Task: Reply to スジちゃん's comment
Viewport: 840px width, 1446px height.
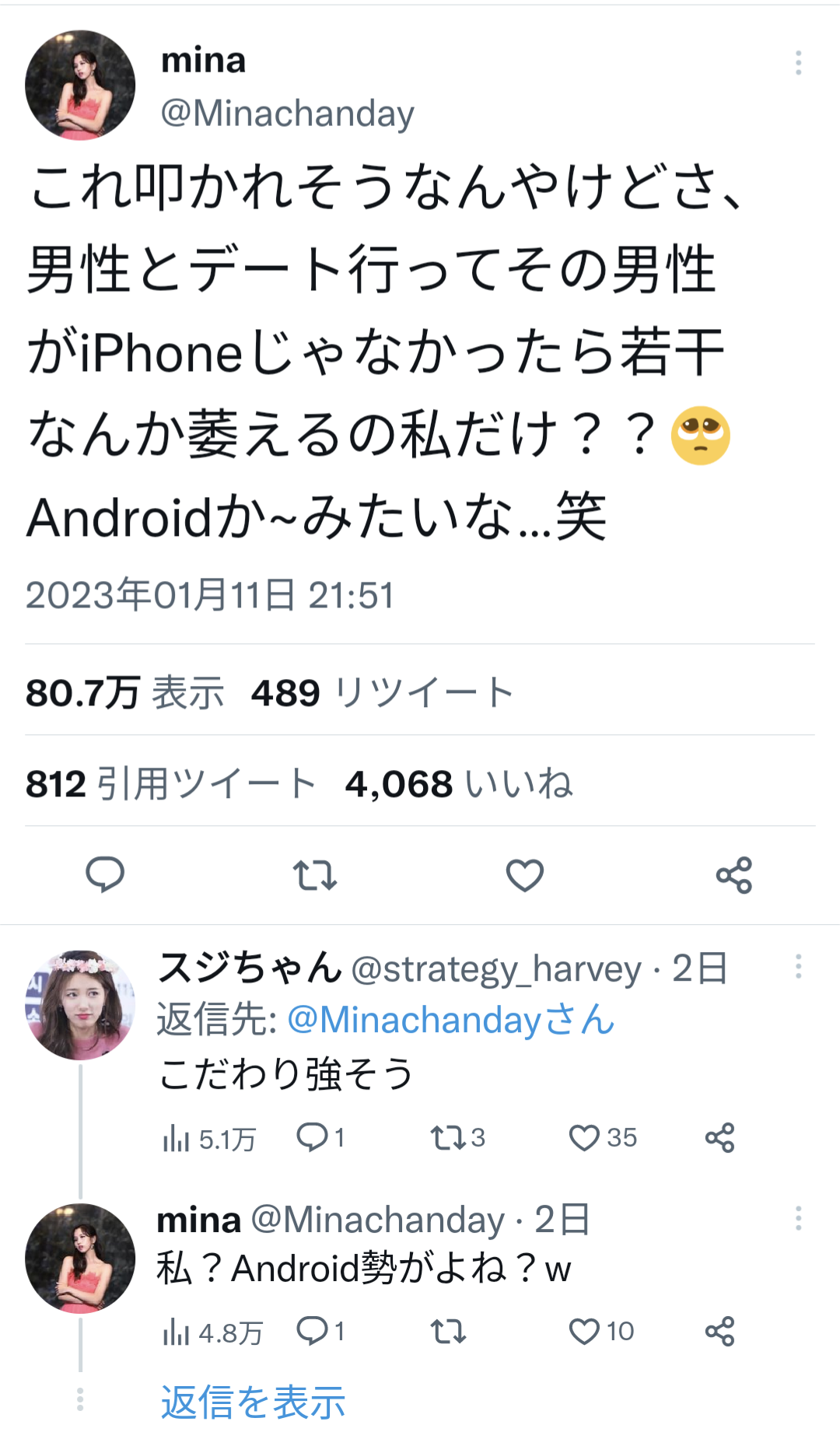Action: [320, 1138]
